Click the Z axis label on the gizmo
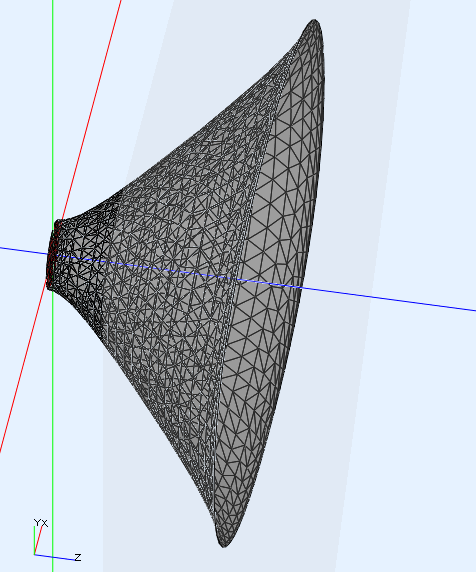This screenshot has height=572, width=476. (x=78, y=557)
